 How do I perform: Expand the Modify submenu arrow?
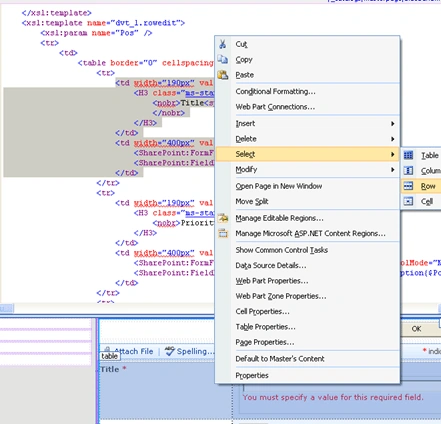(x=393, y=170)
